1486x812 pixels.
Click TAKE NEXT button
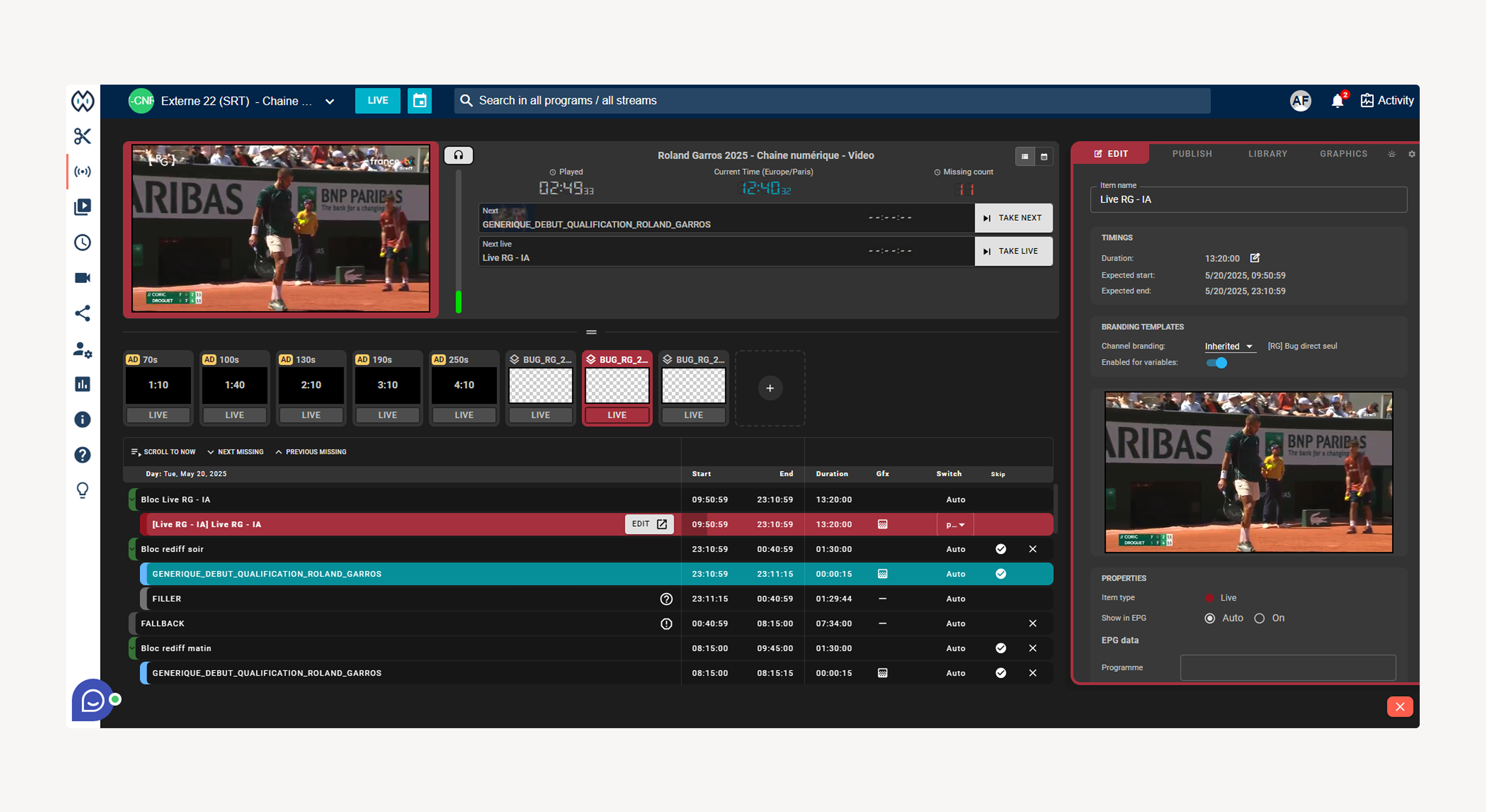click(1014, 218)
